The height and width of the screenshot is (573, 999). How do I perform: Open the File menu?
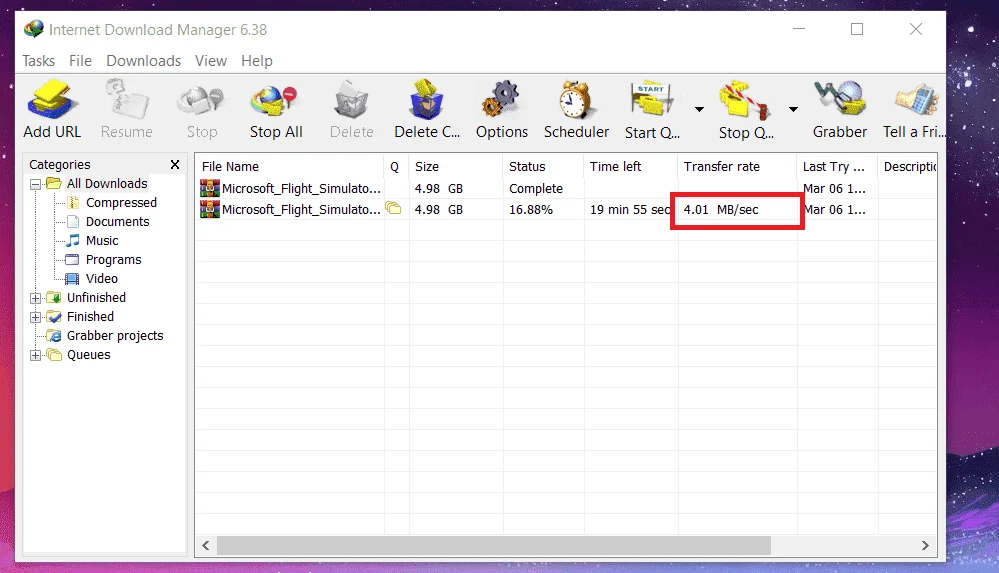pos(80,61)
